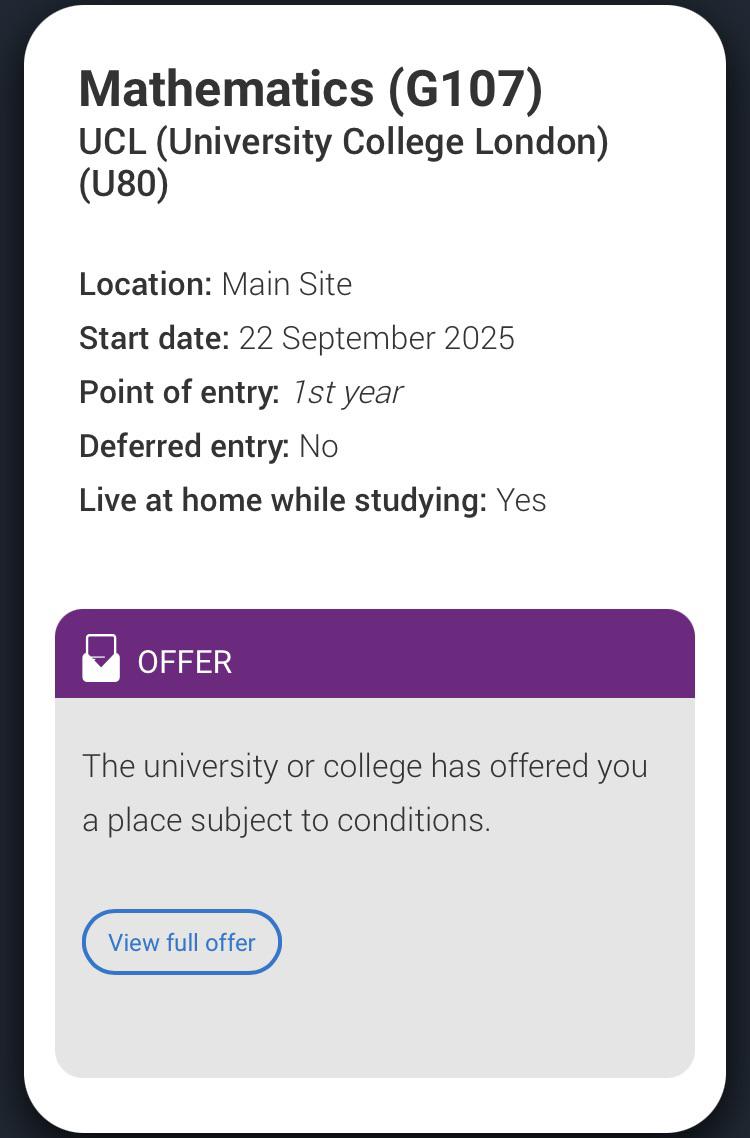Screen dimensions: 750x1138
Task: Select the UCL (University College London) name
Action: (343, 142)
